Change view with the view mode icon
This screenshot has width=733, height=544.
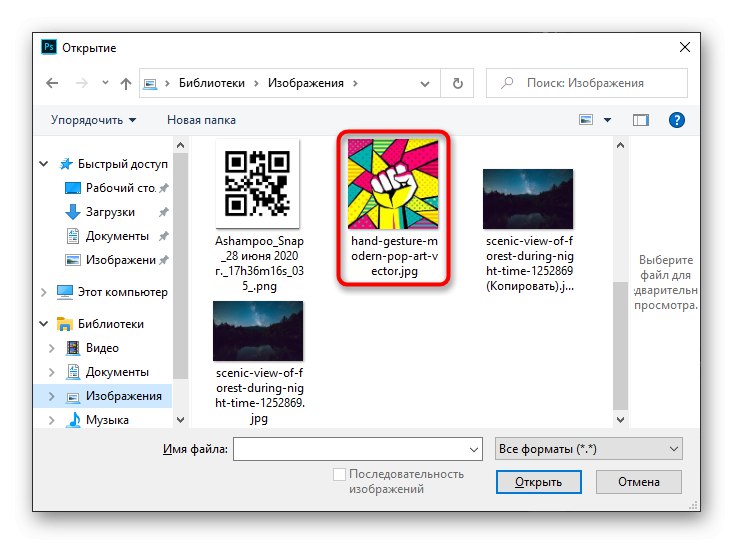click(586, 120)
